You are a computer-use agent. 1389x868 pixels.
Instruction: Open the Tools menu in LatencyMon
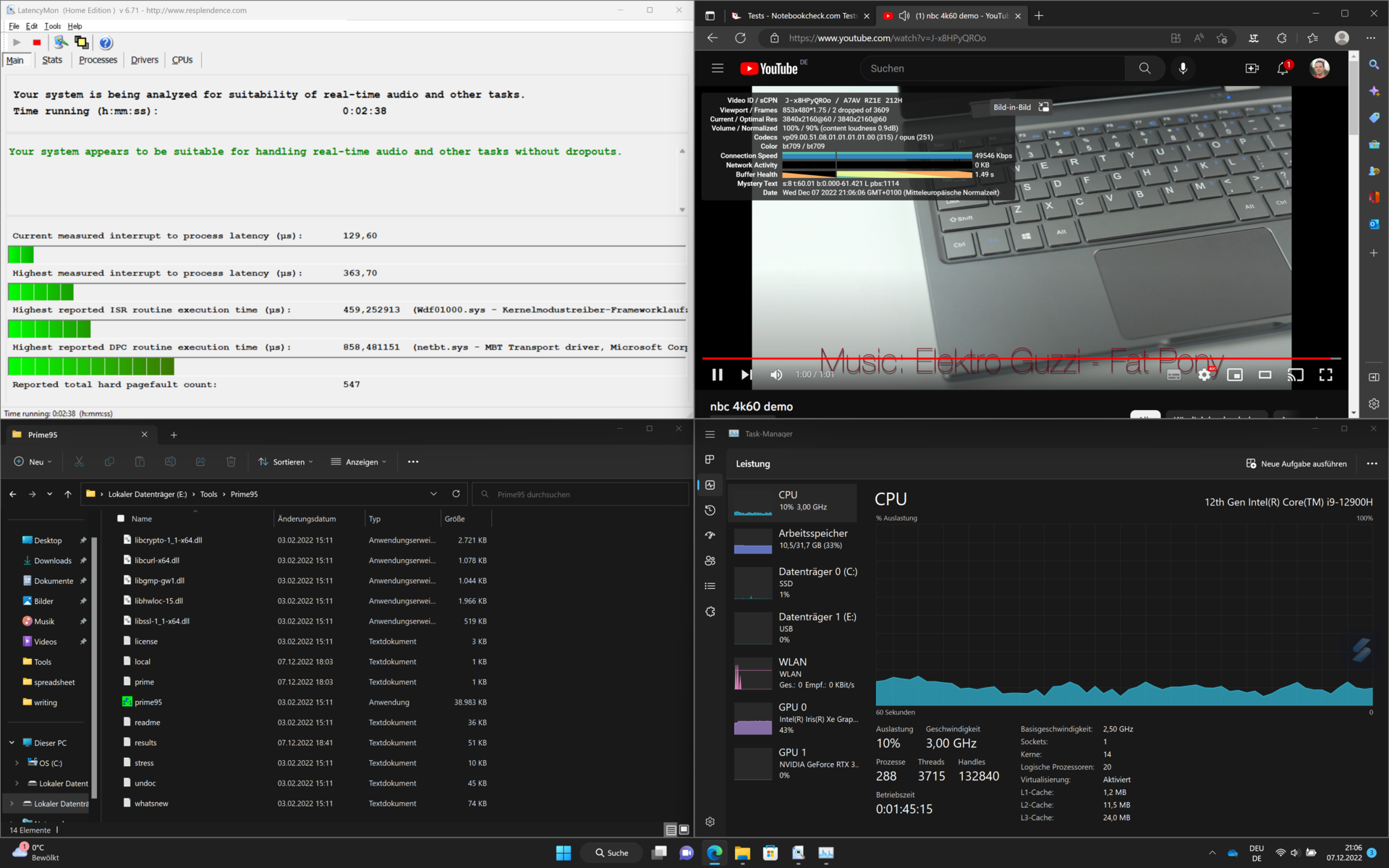tap(53, 26)
